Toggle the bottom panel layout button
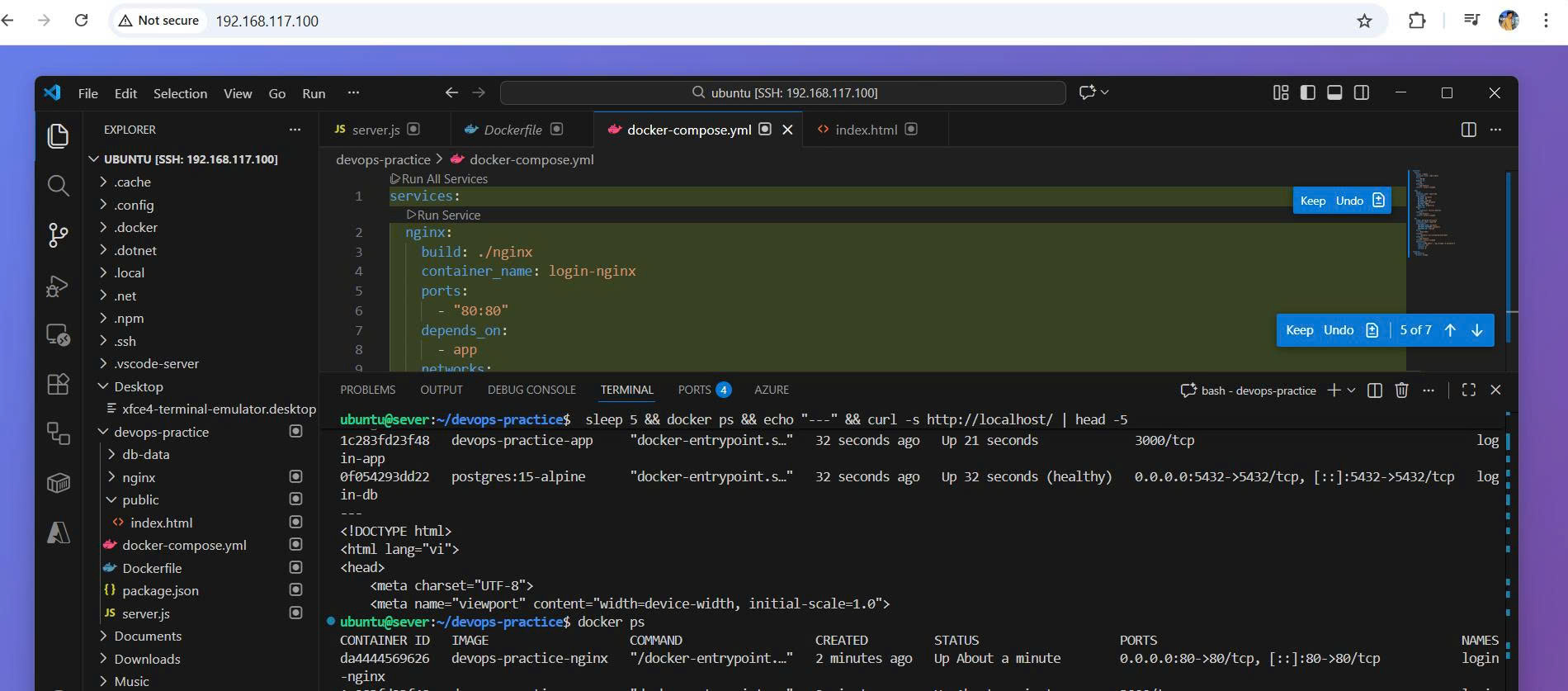The width and height of the screenshot is (1568, 691). pyautogui.click(x=1334, y=93)
